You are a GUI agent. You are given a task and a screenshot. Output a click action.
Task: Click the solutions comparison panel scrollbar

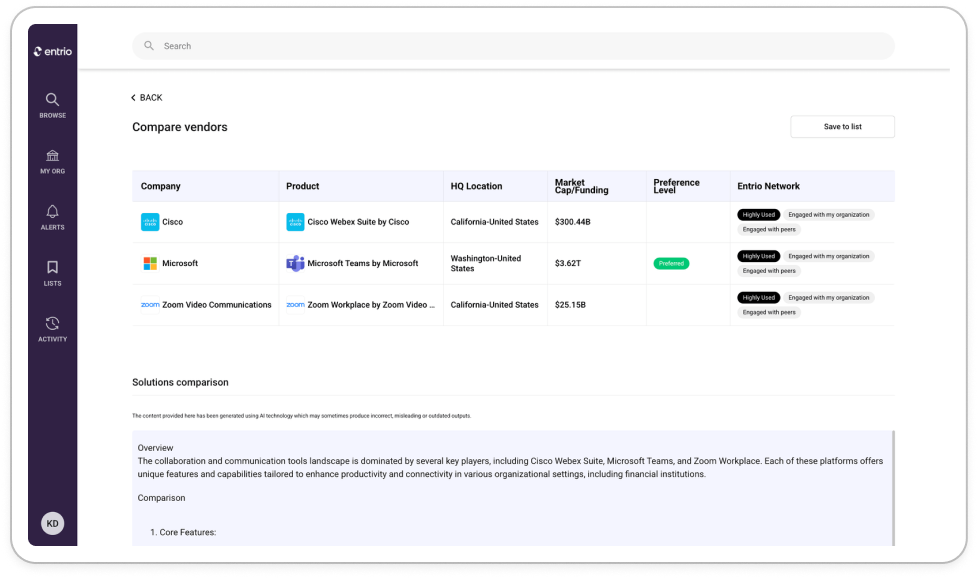click(x=894, y=488)
